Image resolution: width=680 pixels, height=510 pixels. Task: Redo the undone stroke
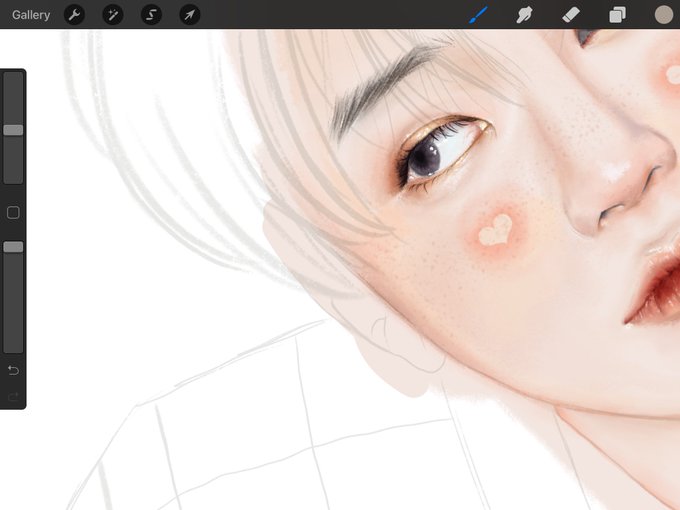coord(13,397)
